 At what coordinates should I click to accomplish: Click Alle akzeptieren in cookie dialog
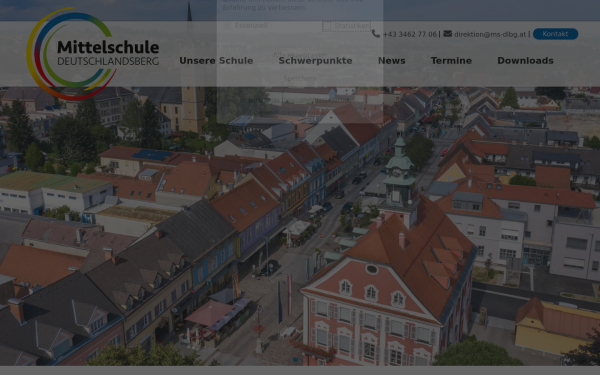click(300, 55)
